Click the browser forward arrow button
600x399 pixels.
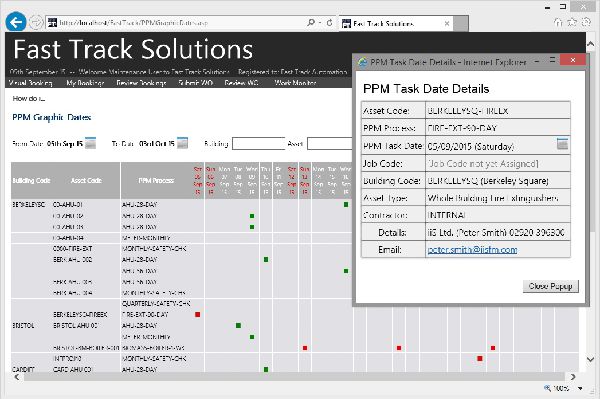coord(36,23)
